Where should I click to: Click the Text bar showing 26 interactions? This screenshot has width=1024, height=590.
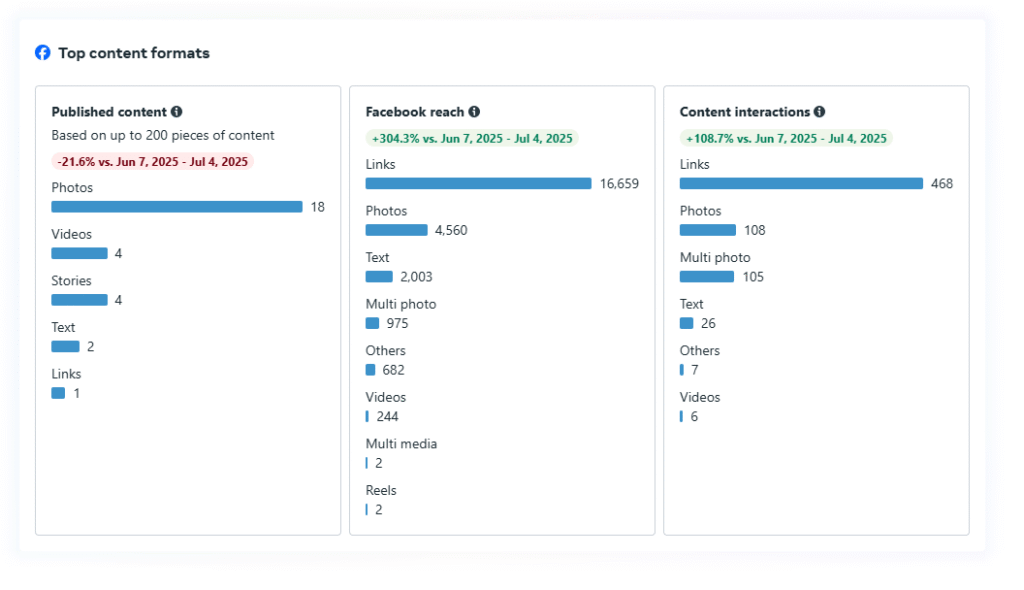click(x=686, y=323)
